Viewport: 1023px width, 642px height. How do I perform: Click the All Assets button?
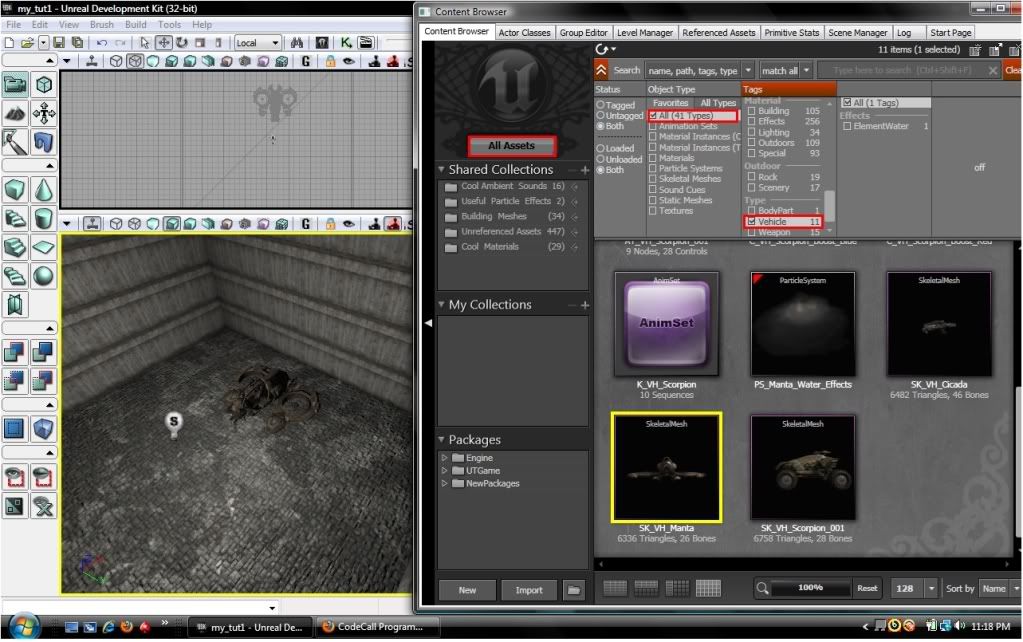pos(512,145)
